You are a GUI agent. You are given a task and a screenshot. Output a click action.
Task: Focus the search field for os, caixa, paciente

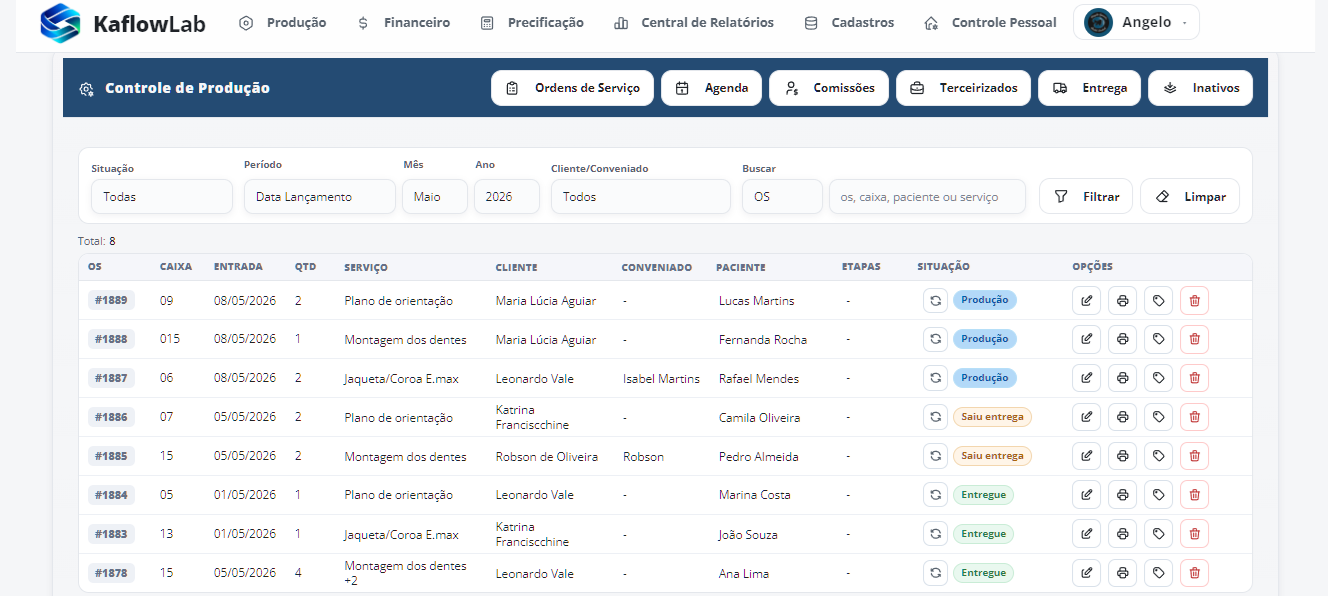pyautogui.click(x=927, y=197)
